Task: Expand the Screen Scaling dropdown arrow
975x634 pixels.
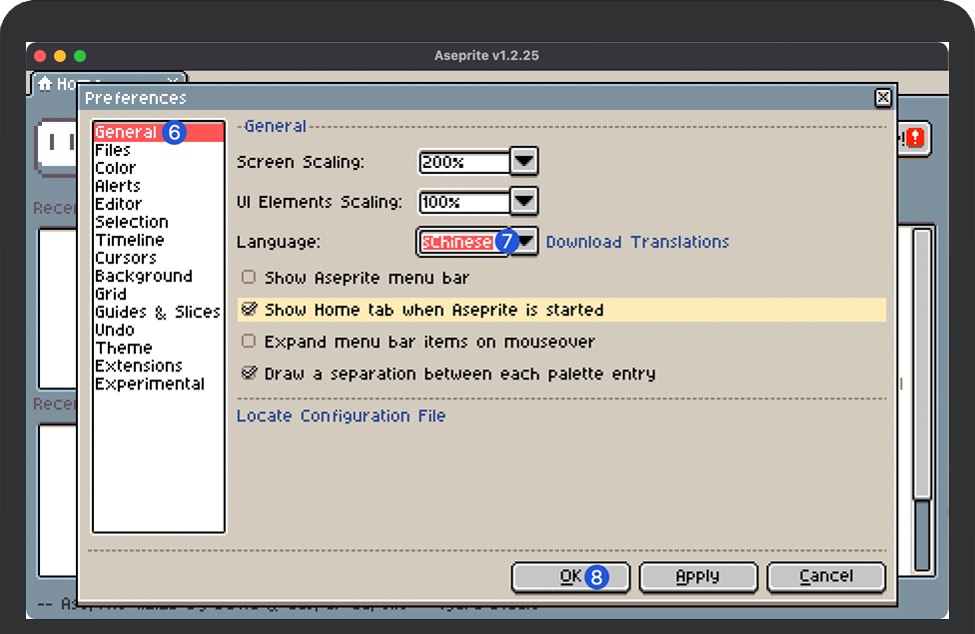Action: (524, 162)
